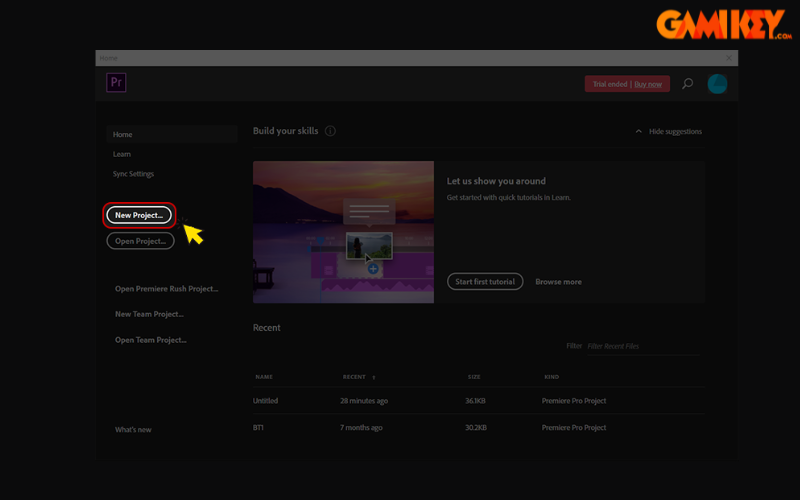The height and width of the screenshot is (500, 800).
Task: Click the Recent section heading
Action: pos(266,328)
